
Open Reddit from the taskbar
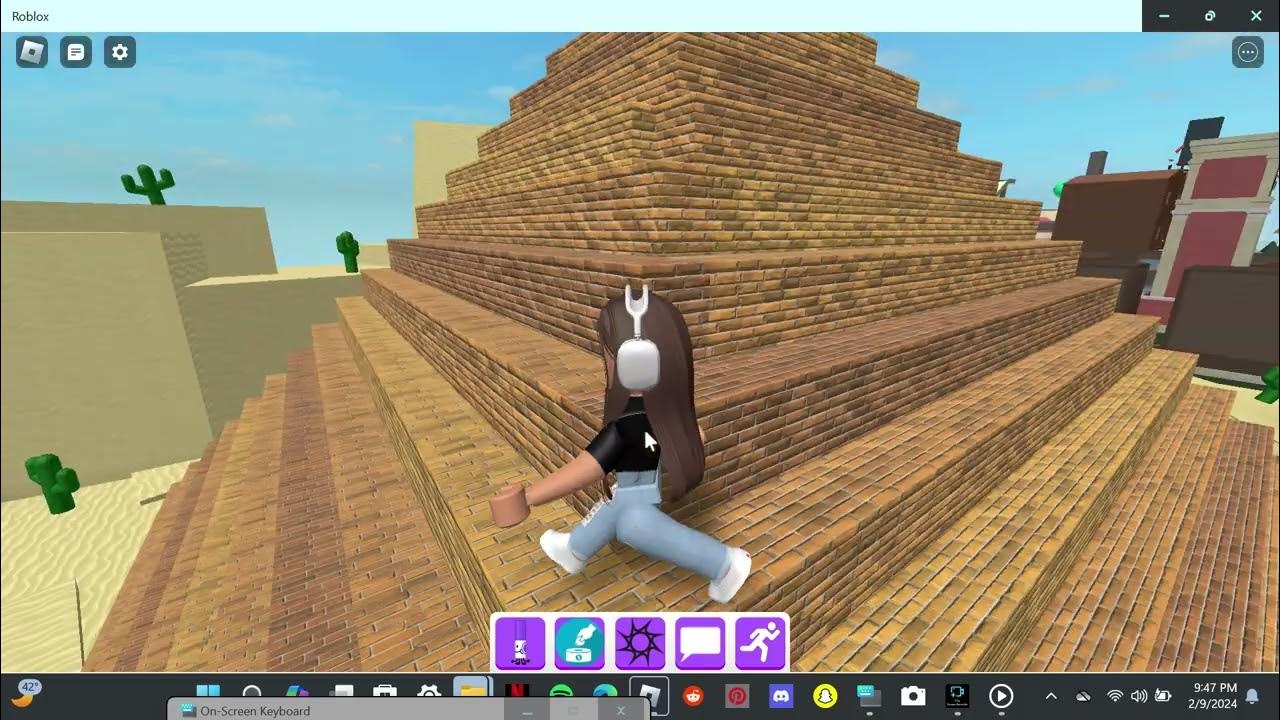click(x=692, y=696)
